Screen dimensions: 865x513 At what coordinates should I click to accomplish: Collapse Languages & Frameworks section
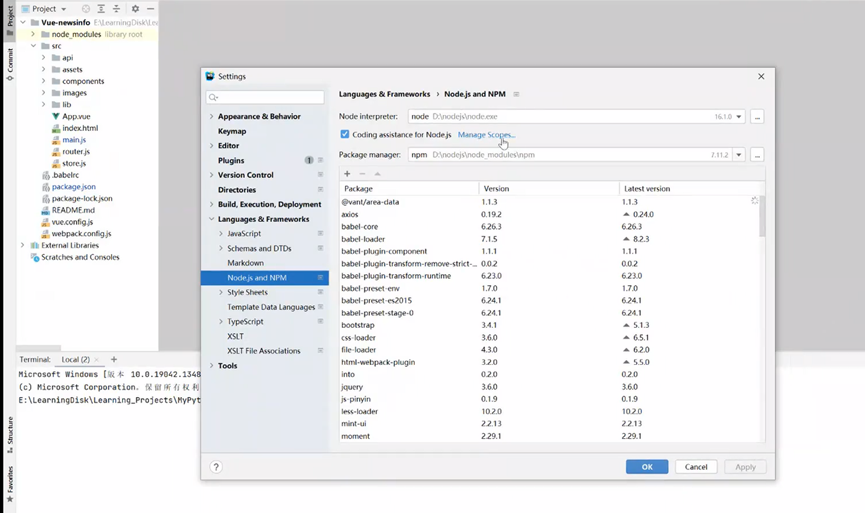211,219
